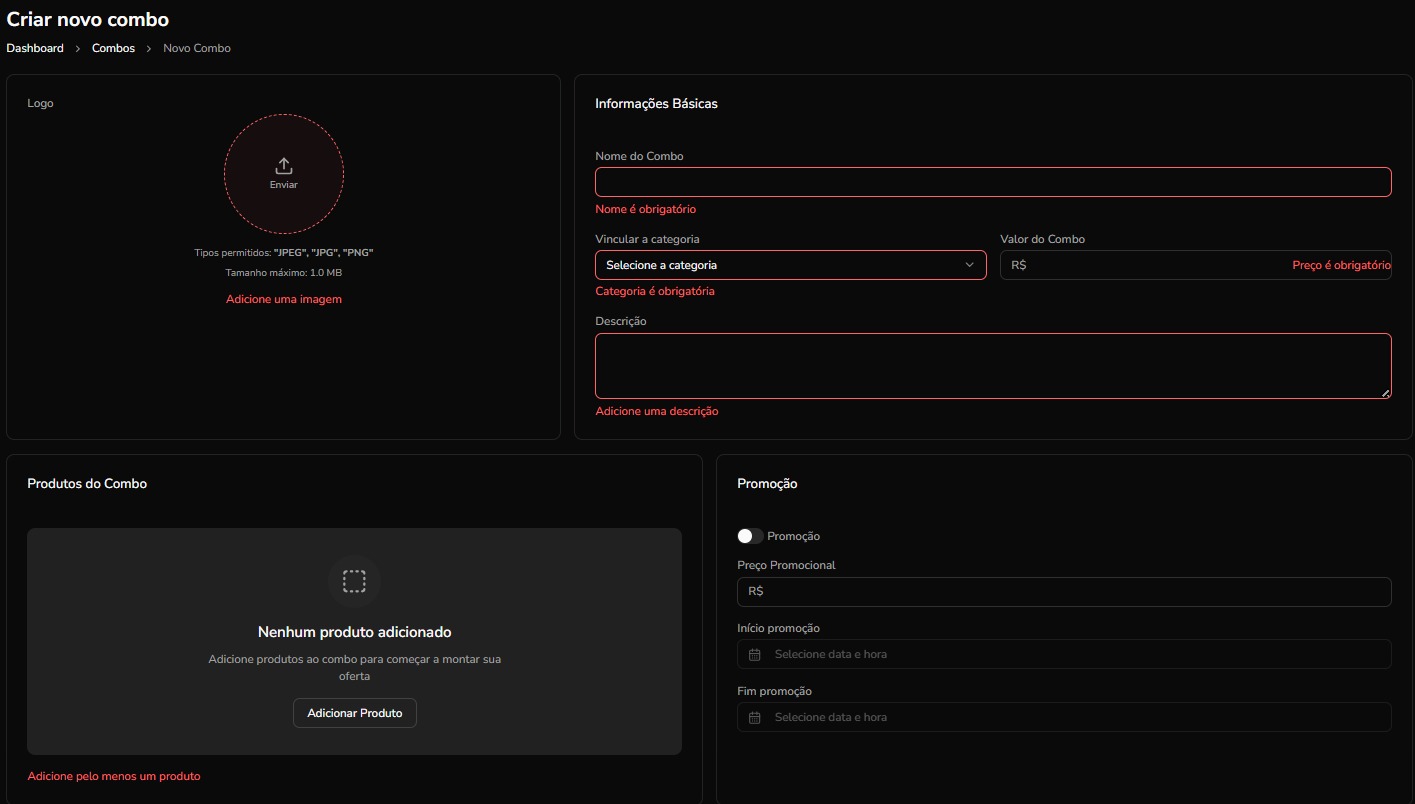Click the Descrição textarea resize handle

tap(1385, 393)
